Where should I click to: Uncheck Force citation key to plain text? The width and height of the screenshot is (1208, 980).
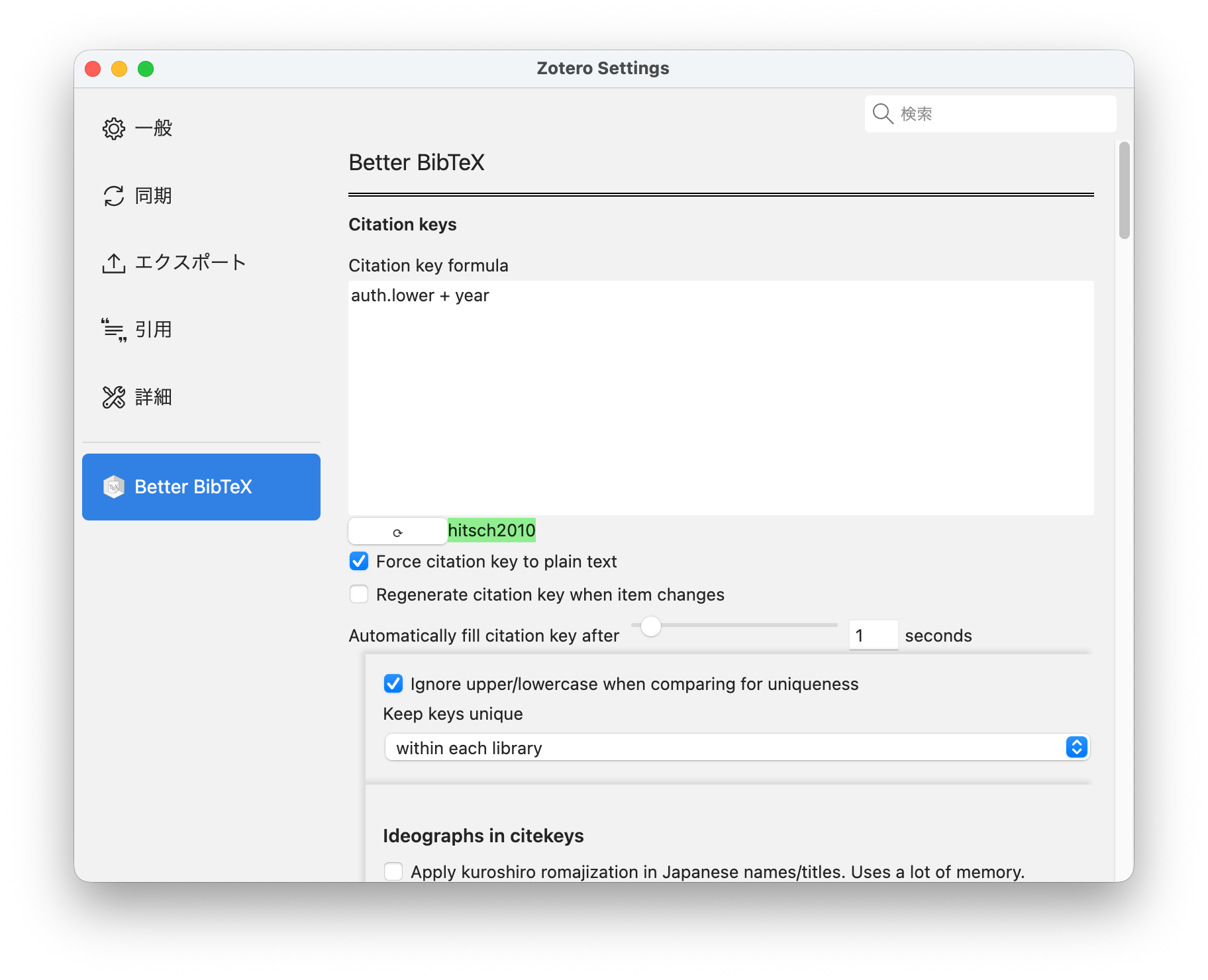pos(359,562)
